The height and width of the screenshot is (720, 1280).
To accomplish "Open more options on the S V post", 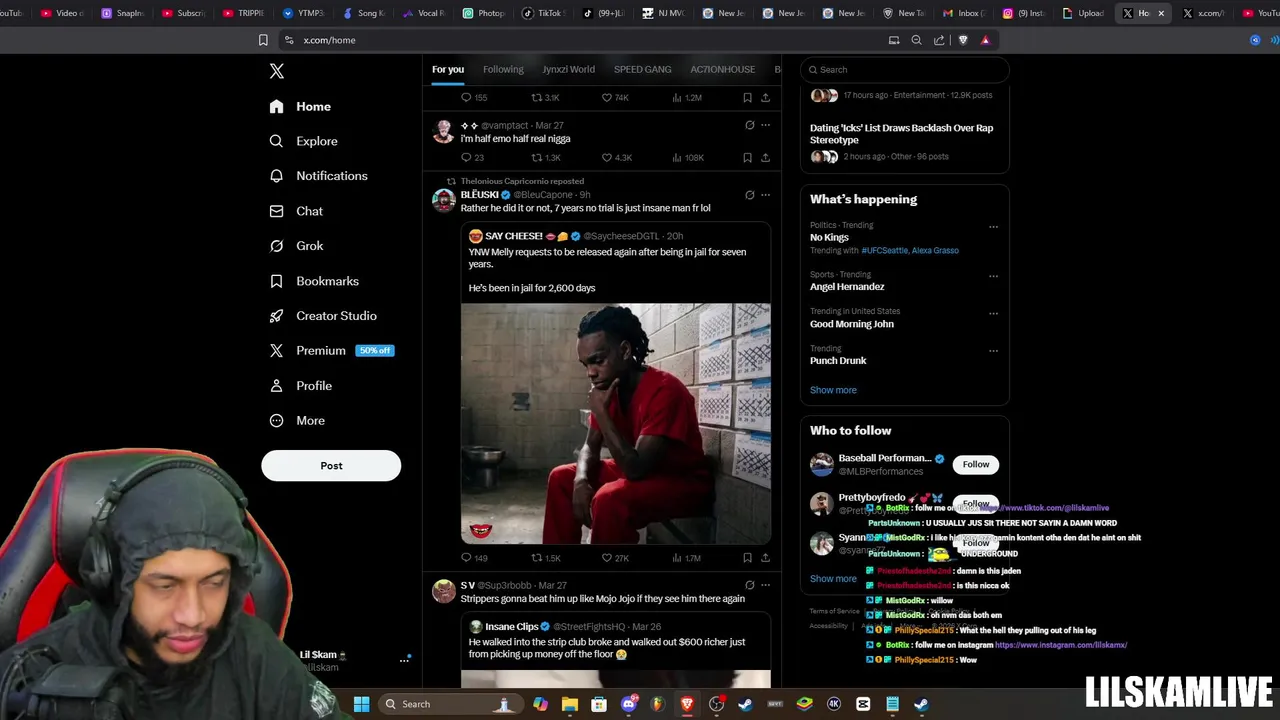I will pyautogui.click(x=765, y=585).
